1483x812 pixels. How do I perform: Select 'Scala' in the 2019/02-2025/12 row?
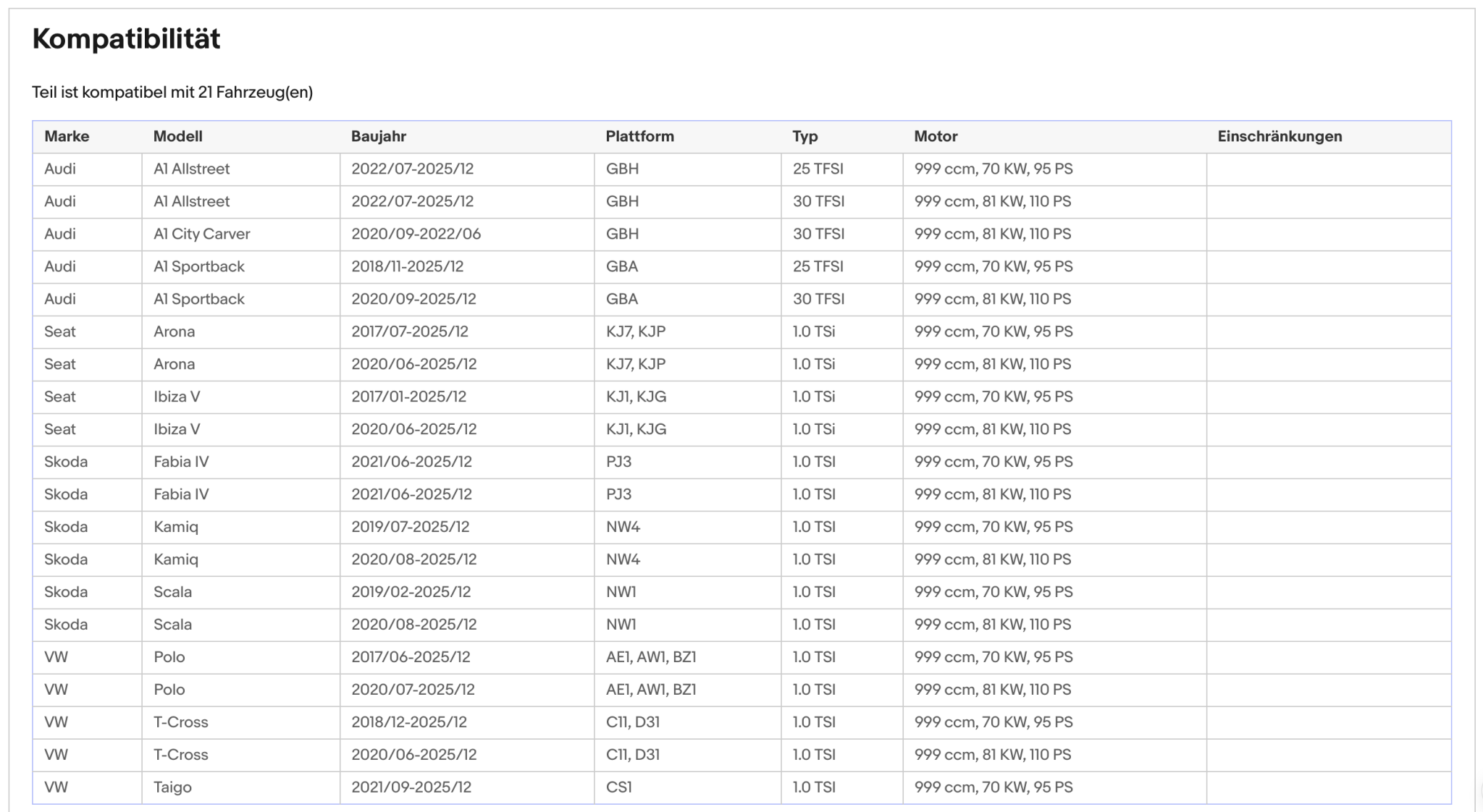tap(173, 592)
